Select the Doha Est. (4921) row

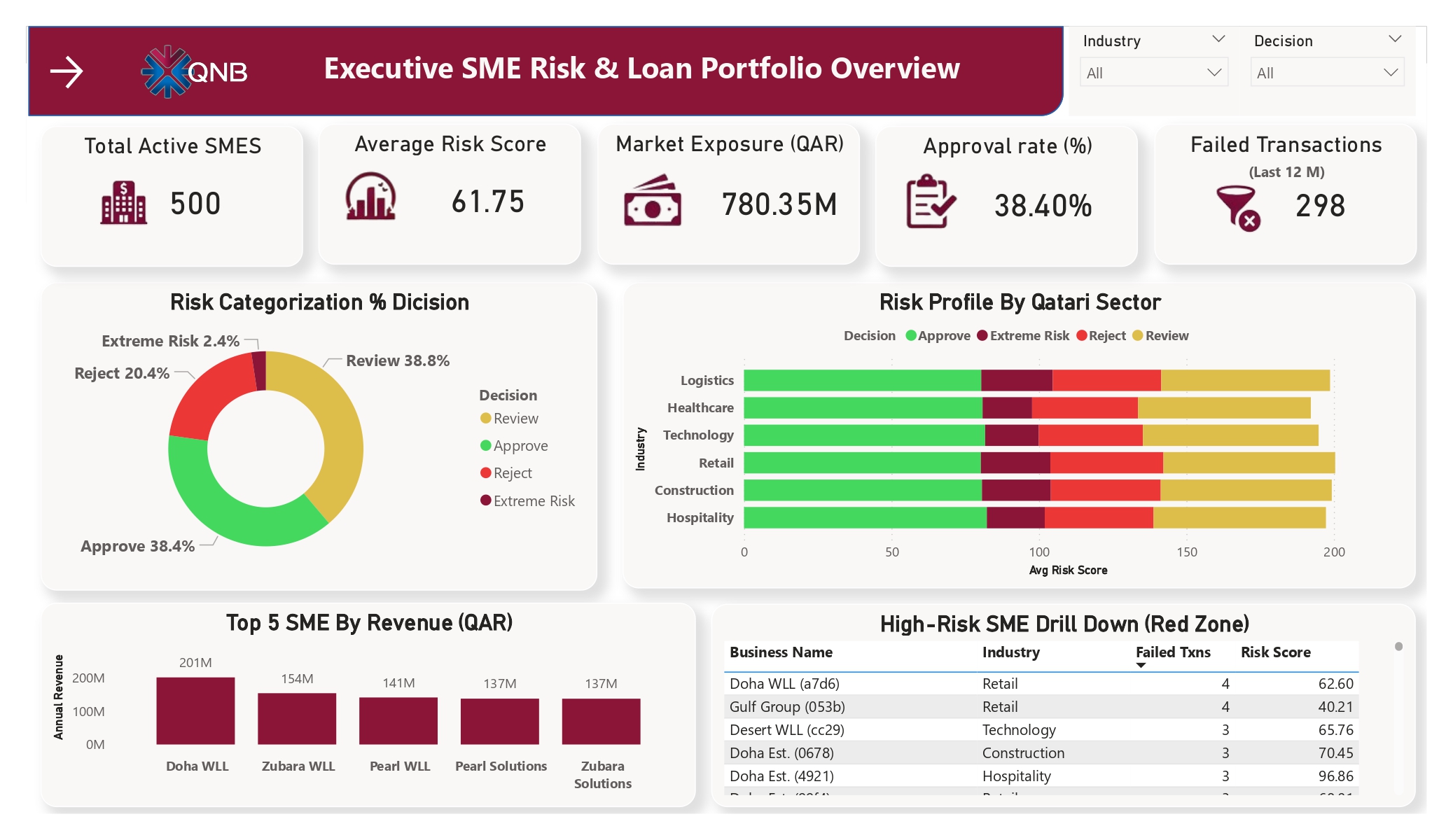click(x=1041, y=776)
